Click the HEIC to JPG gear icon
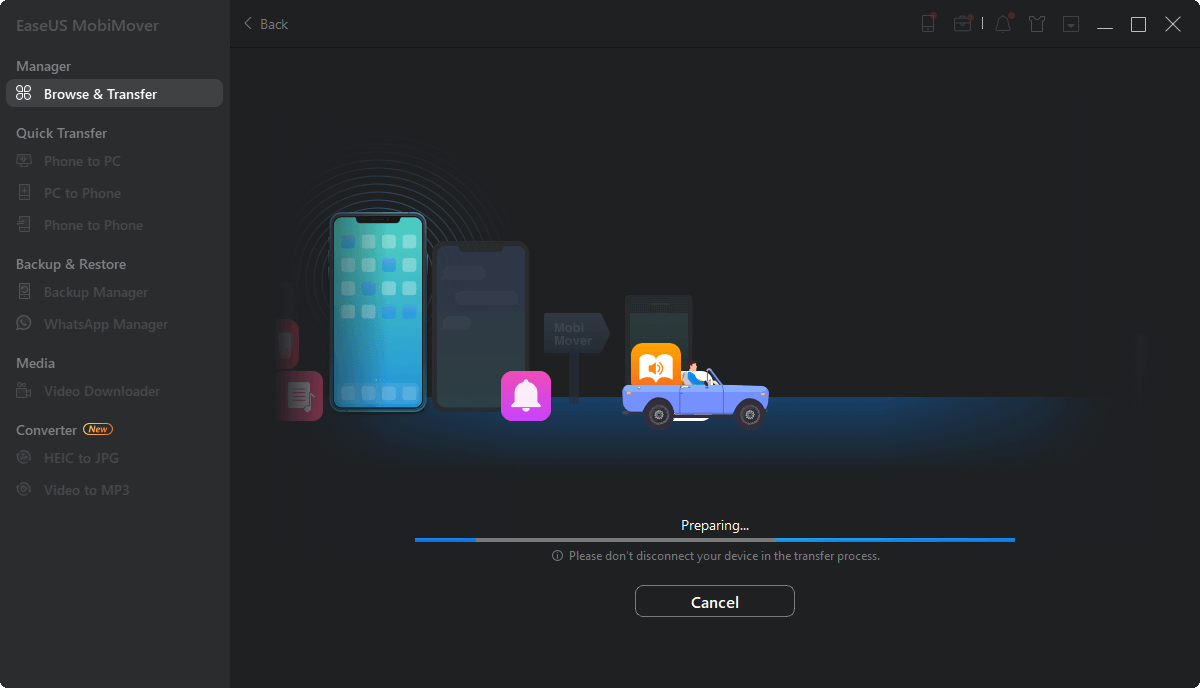 (24, 458)
